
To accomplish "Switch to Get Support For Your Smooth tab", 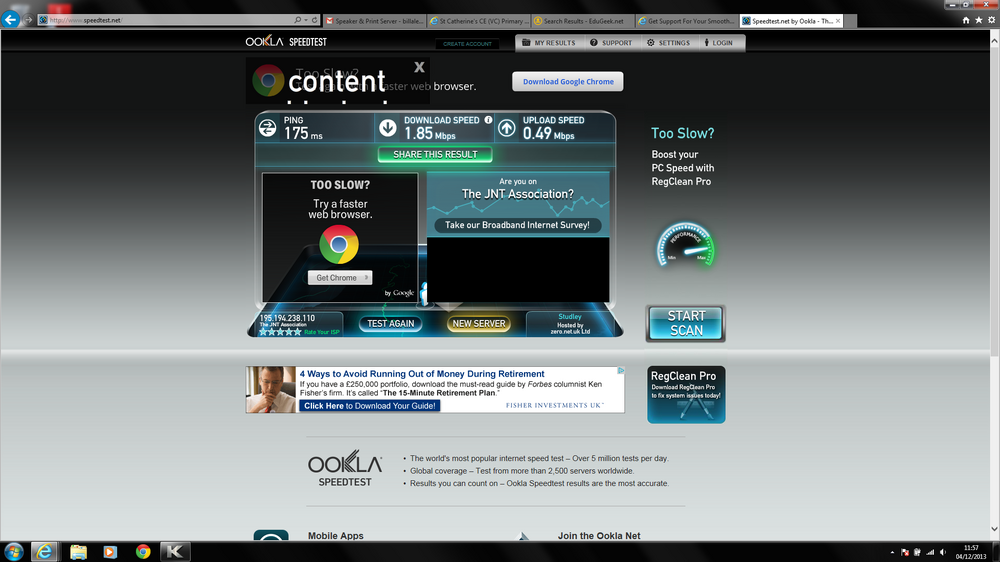I will coord(687,21).
